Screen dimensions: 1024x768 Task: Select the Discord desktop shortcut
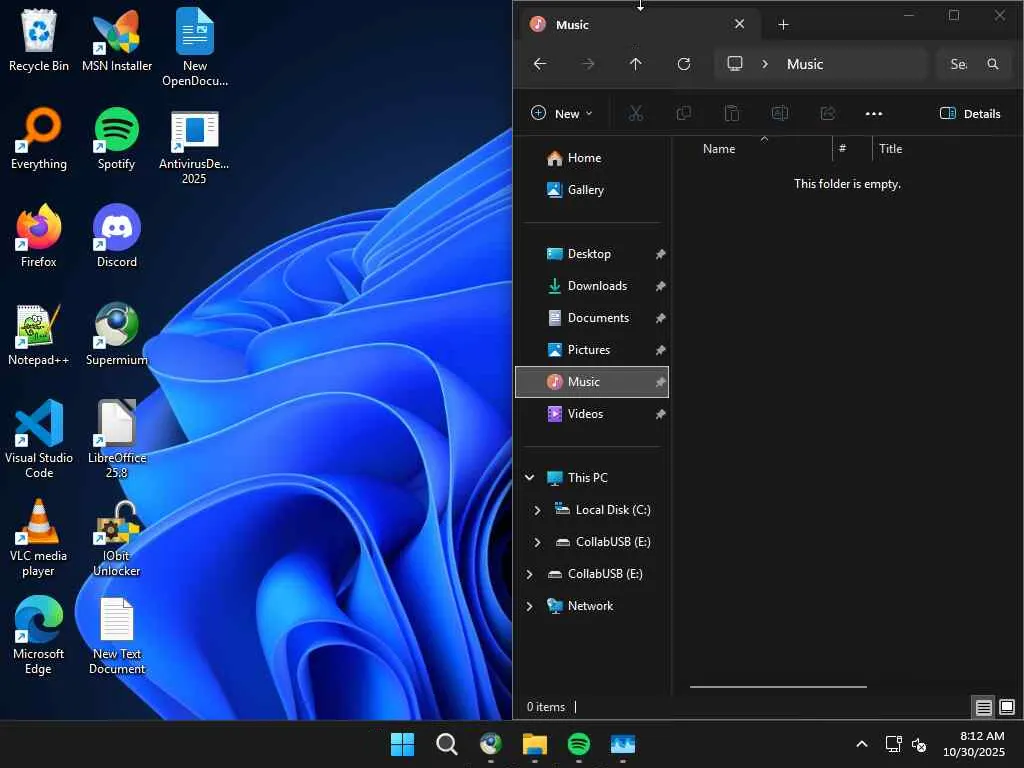[x=116, y=236]
